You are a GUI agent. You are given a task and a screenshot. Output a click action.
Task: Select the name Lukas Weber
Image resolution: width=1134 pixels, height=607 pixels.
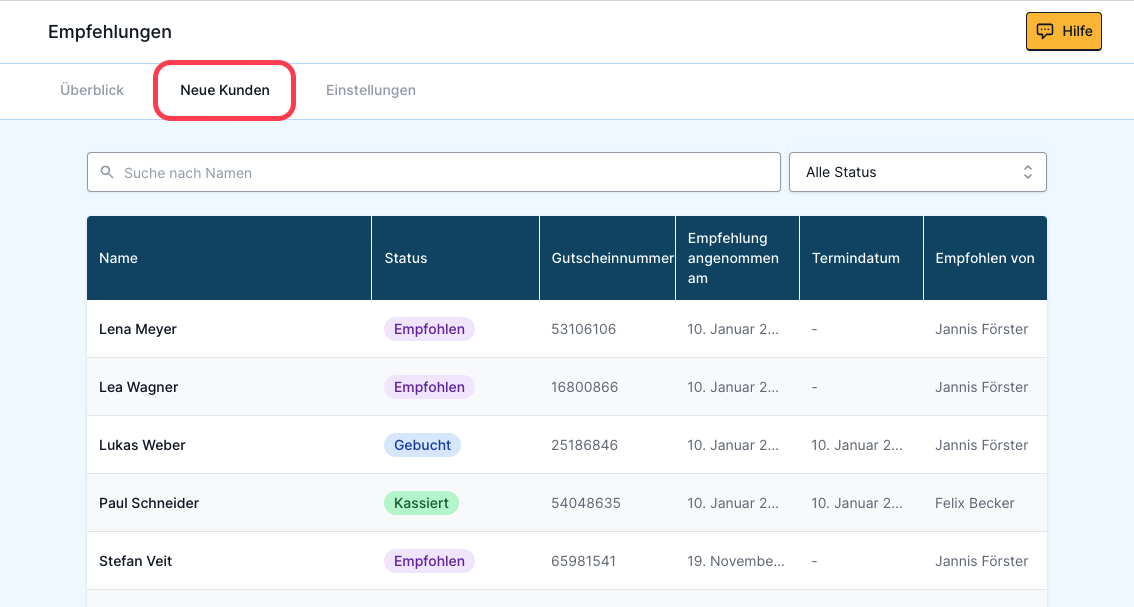[142, 445]
